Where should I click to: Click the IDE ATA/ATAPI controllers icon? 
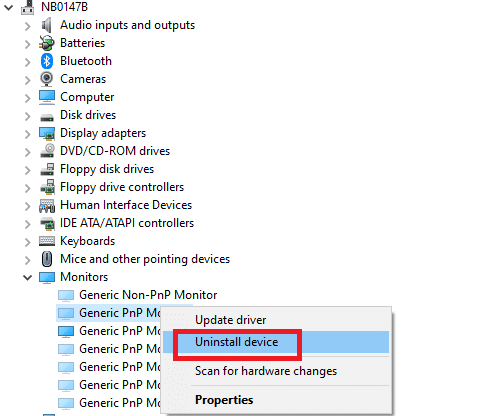click(x=47, y=223)
